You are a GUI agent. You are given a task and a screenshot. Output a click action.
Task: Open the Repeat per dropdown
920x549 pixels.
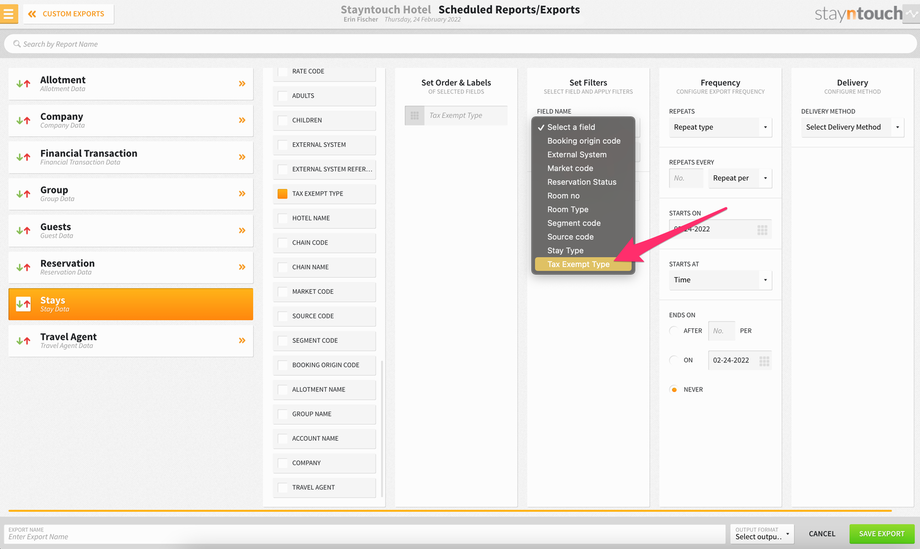click(x=740, y=178)
